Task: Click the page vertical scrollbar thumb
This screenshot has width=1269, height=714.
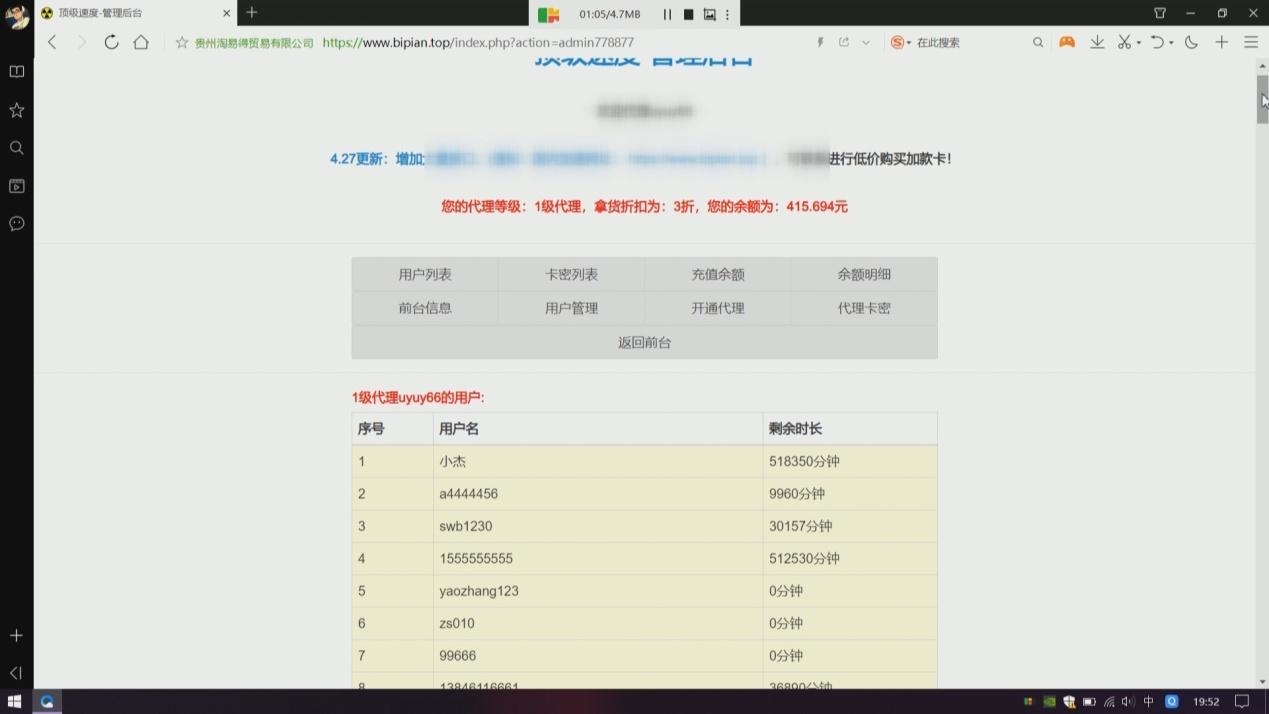Action: coord(1262,99)
